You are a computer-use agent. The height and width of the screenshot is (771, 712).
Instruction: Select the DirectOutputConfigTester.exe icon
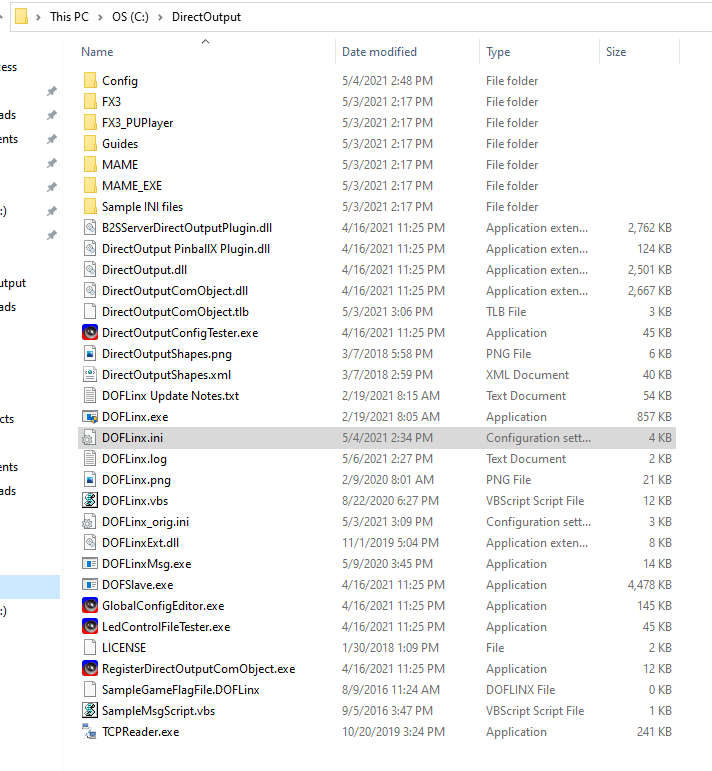(90, 333)
